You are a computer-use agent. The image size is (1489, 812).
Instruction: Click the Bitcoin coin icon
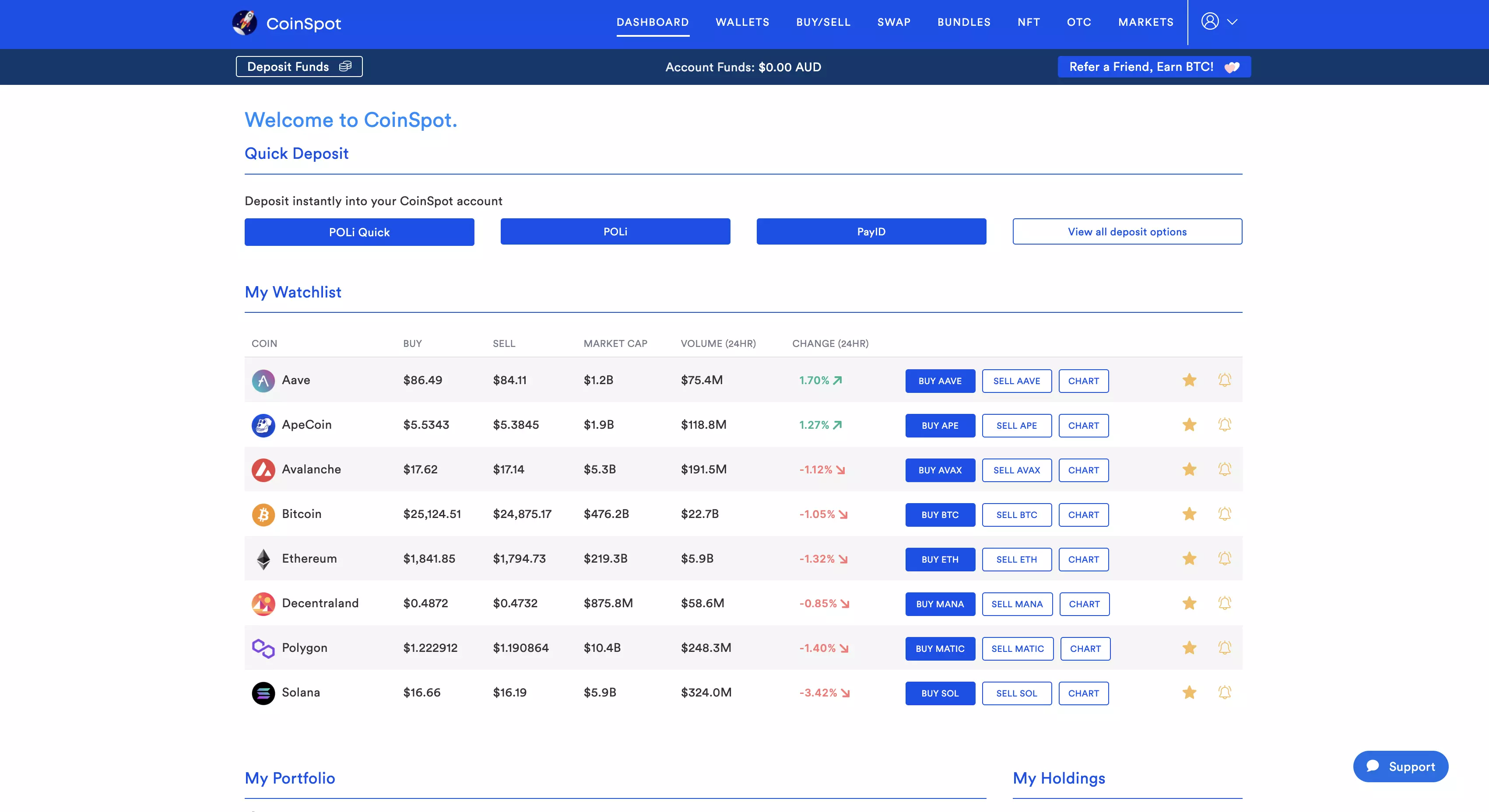point(263,514)
